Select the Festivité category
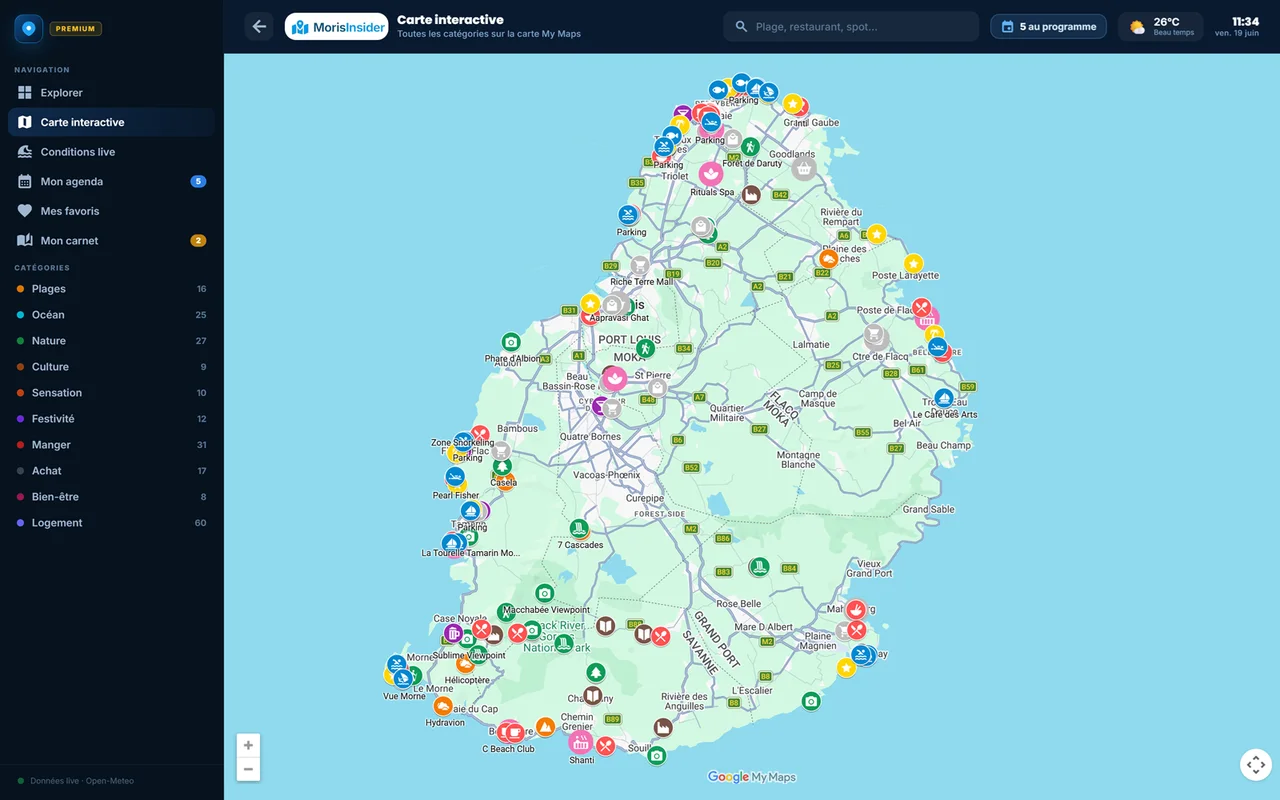The image size is (1280, 800). 111,419
